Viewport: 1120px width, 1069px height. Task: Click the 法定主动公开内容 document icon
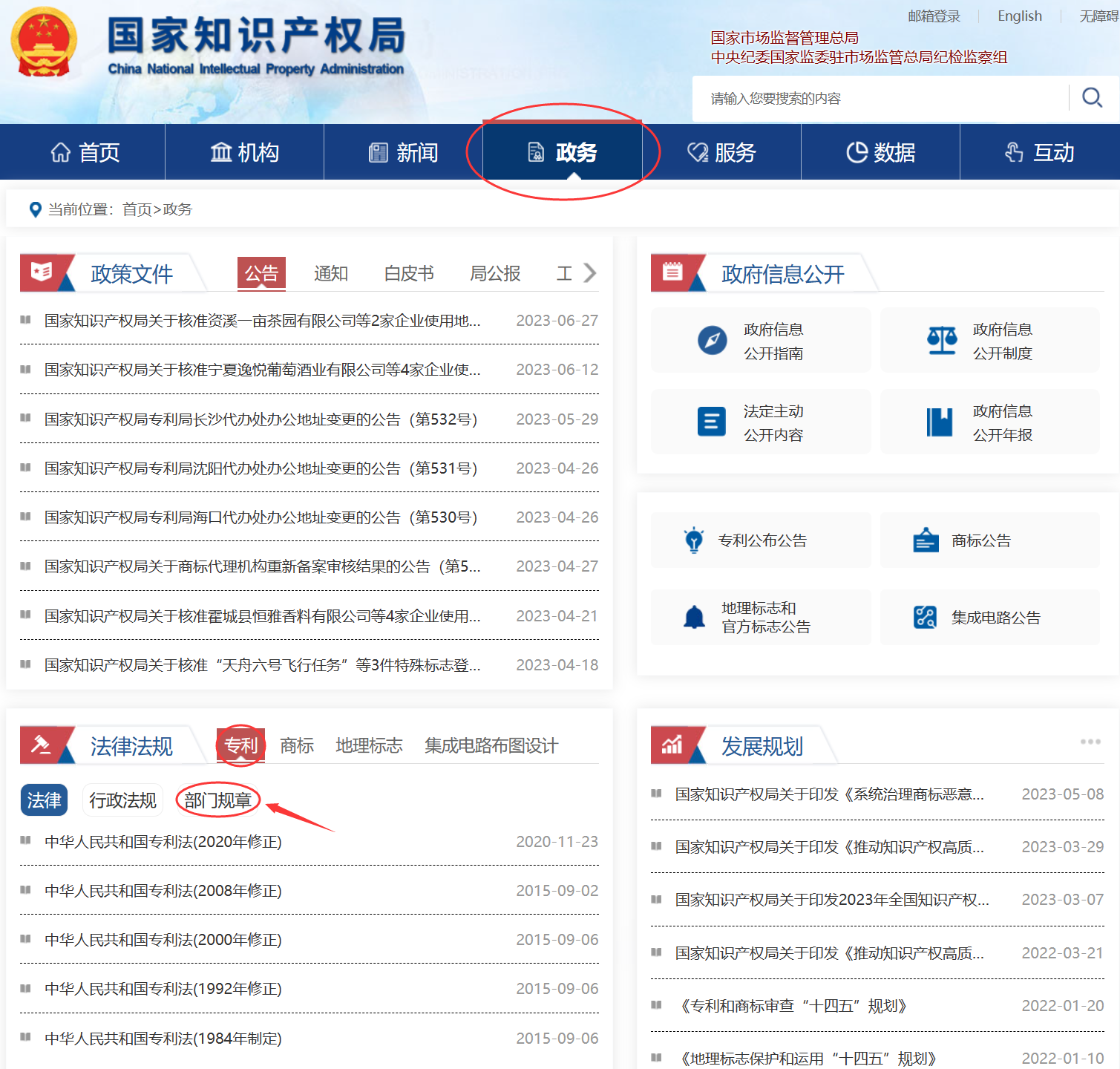(712, 422)
